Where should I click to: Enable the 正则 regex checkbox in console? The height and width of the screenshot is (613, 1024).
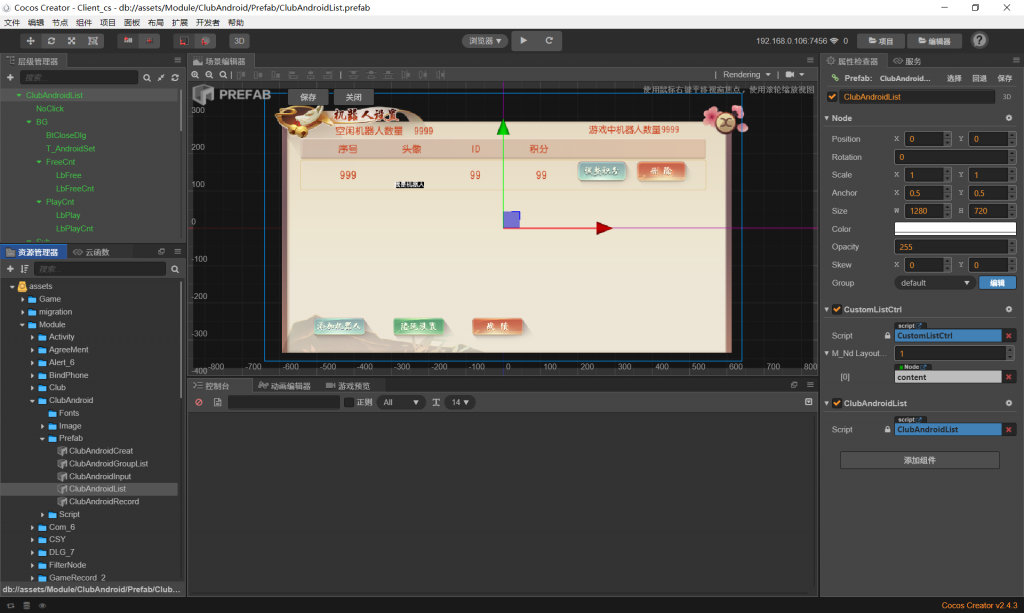tap(348, 402)
